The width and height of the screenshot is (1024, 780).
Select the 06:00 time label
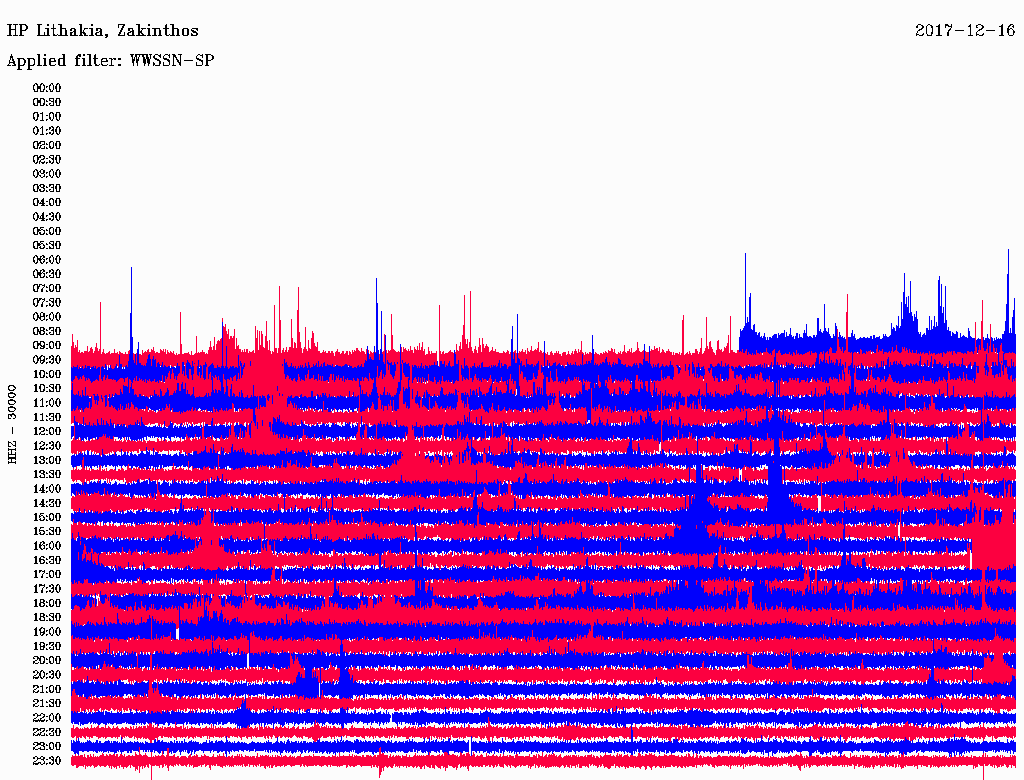pyautogui.click(x=47, y=259)
